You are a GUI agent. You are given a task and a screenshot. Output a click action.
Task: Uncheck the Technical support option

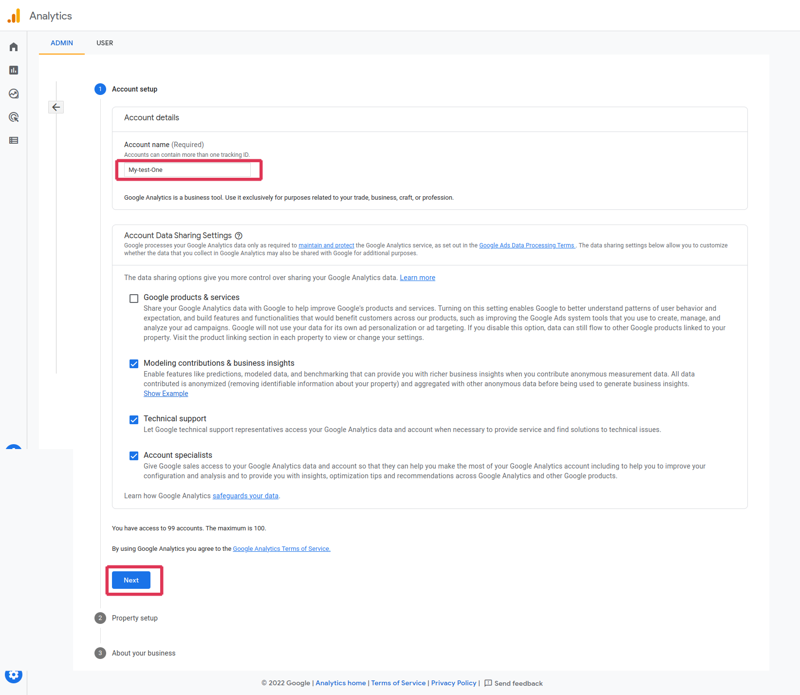[x=132, y=419]
